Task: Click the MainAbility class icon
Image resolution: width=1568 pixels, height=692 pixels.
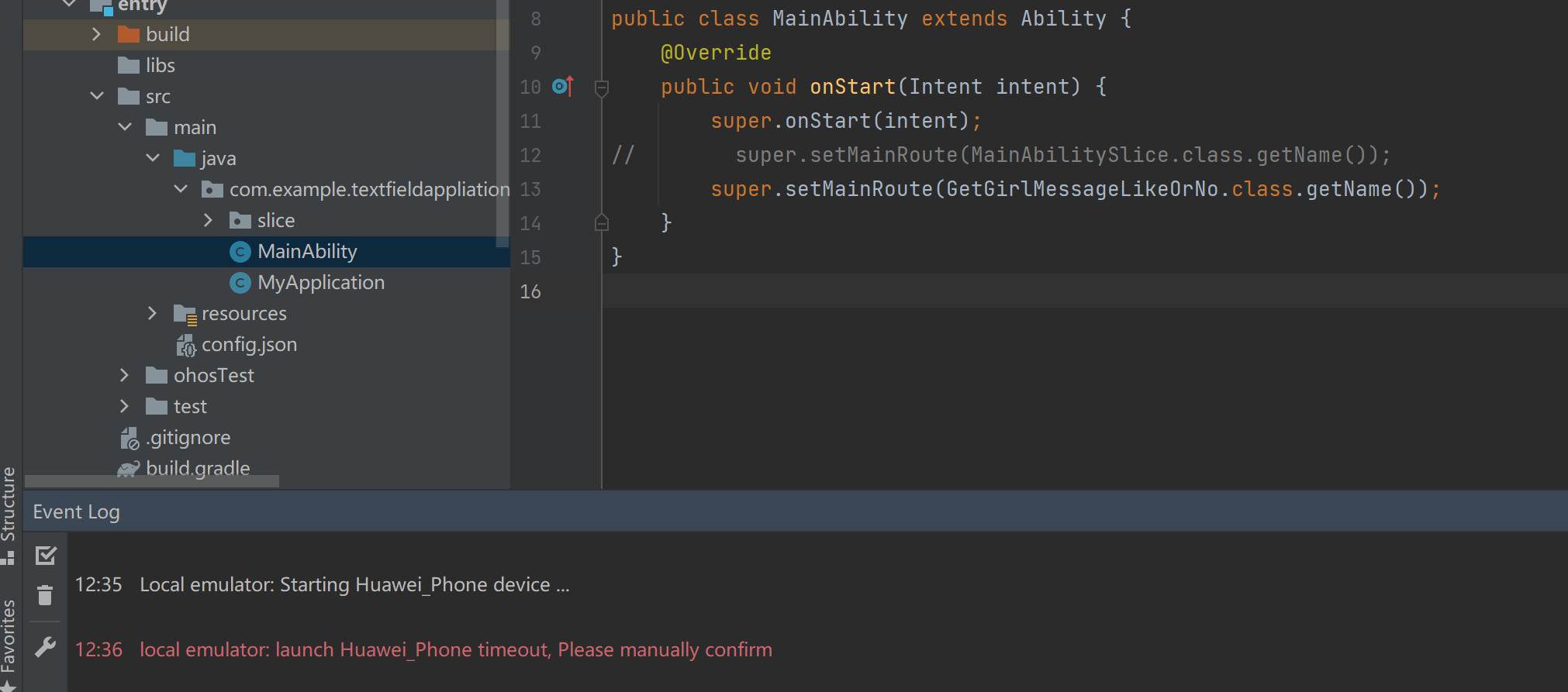Action: (x=240, y=252)
